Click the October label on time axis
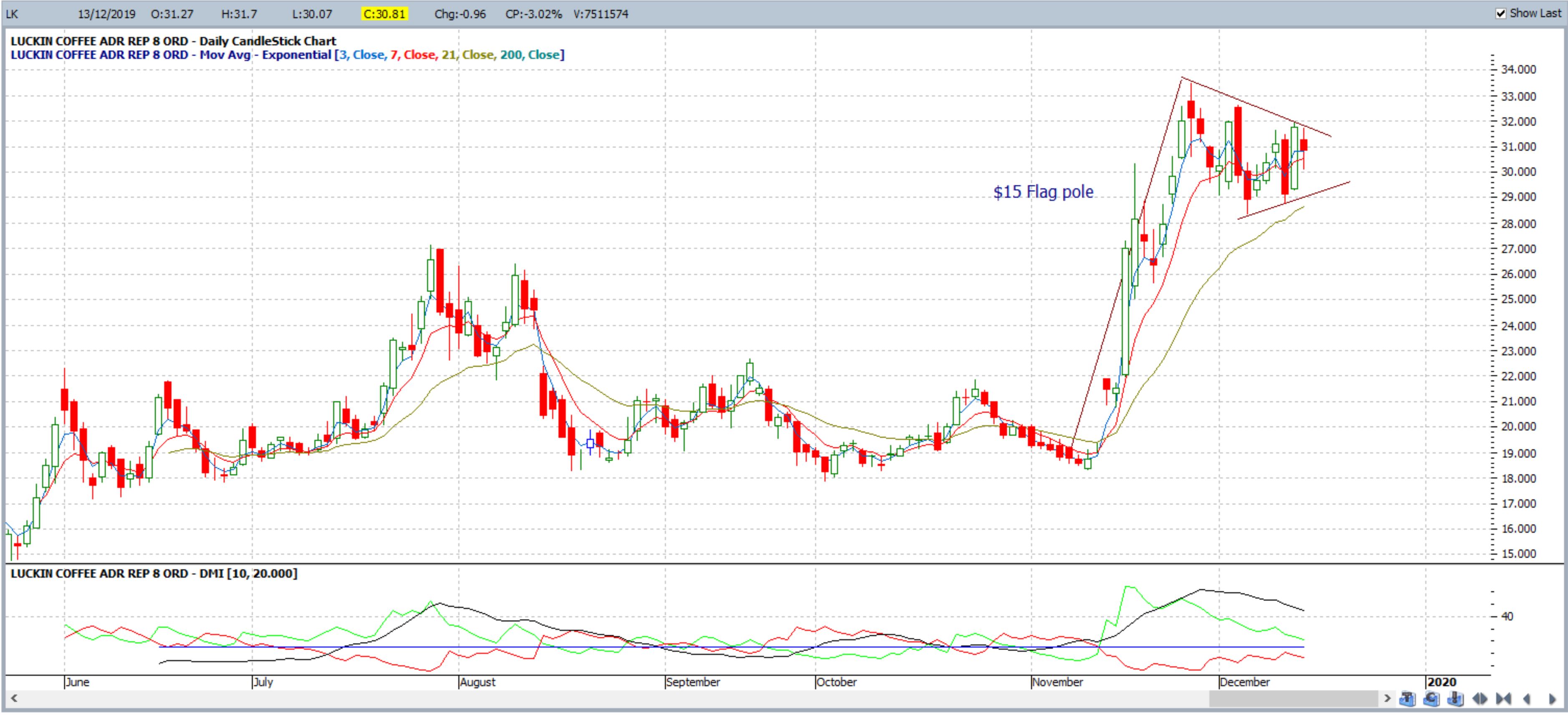 836,682
